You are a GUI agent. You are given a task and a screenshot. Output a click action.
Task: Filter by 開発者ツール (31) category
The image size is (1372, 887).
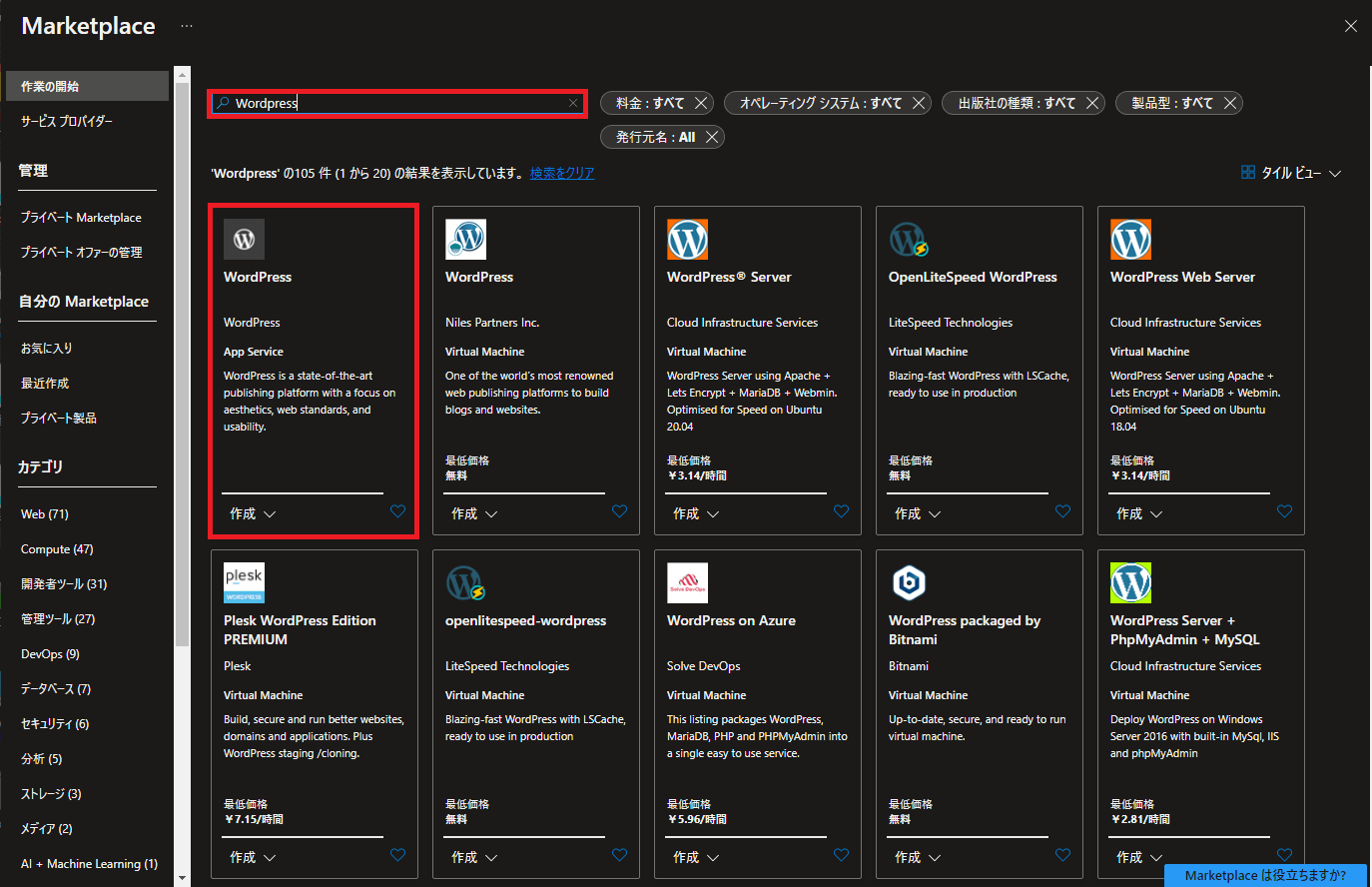click(x=64, y=583)
